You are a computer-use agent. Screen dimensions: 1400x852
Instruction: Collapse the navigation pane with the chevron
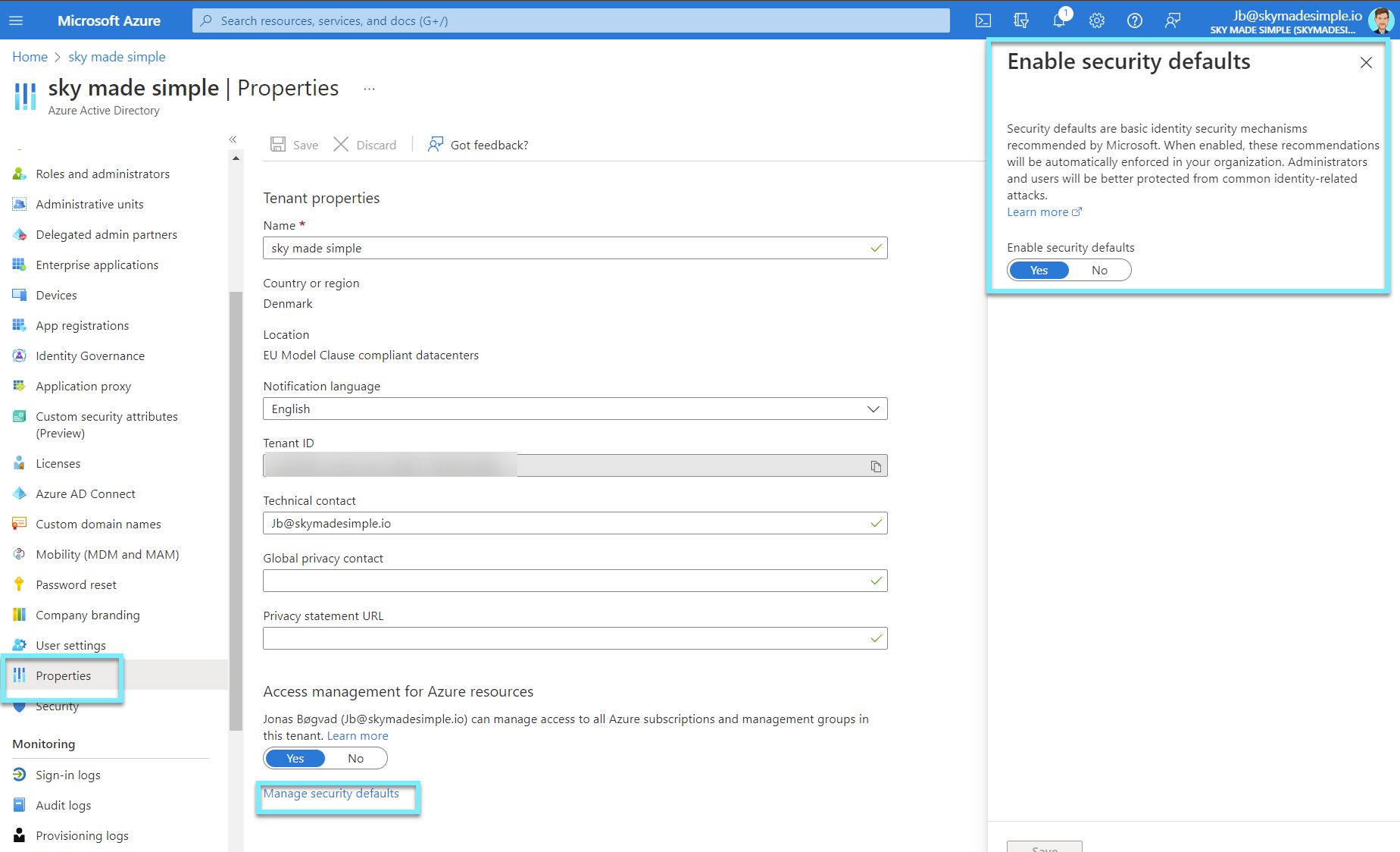point(233,139)
